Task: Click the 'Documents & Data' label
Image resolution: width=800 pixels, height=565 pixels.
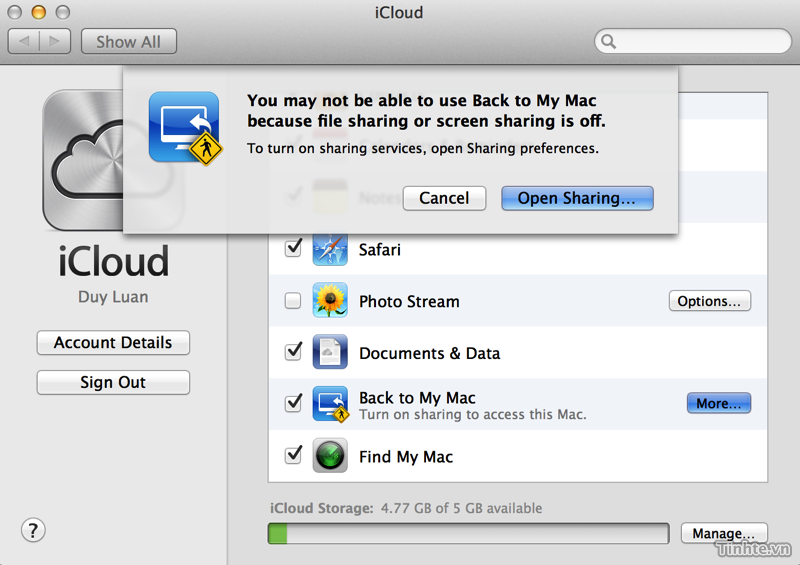Action: [x=430, y=353]
